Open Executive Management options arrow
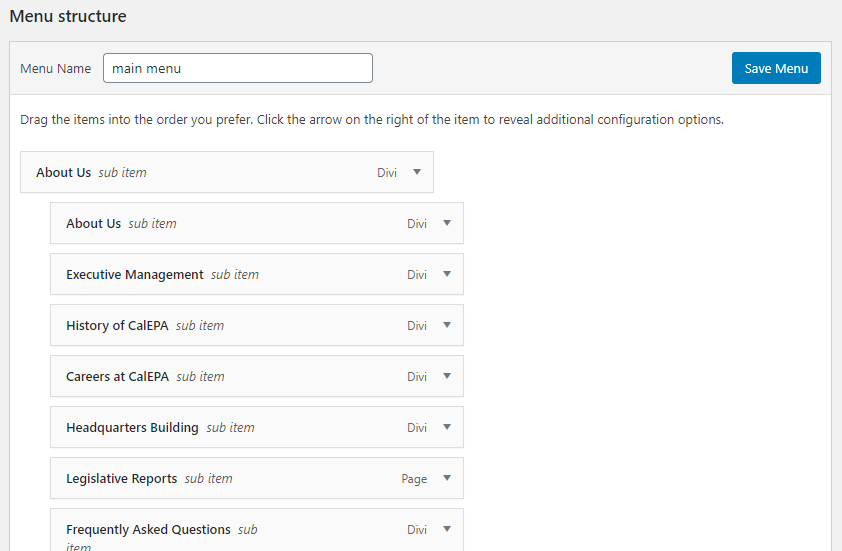Image resolution: width=842 pixels, height=551 pixels. (x=447, y=274)
